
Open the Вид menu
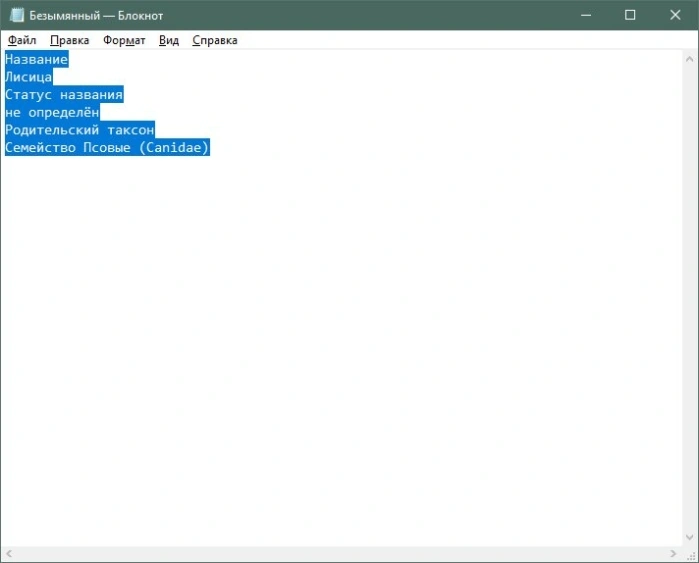[x=169, y=40]
